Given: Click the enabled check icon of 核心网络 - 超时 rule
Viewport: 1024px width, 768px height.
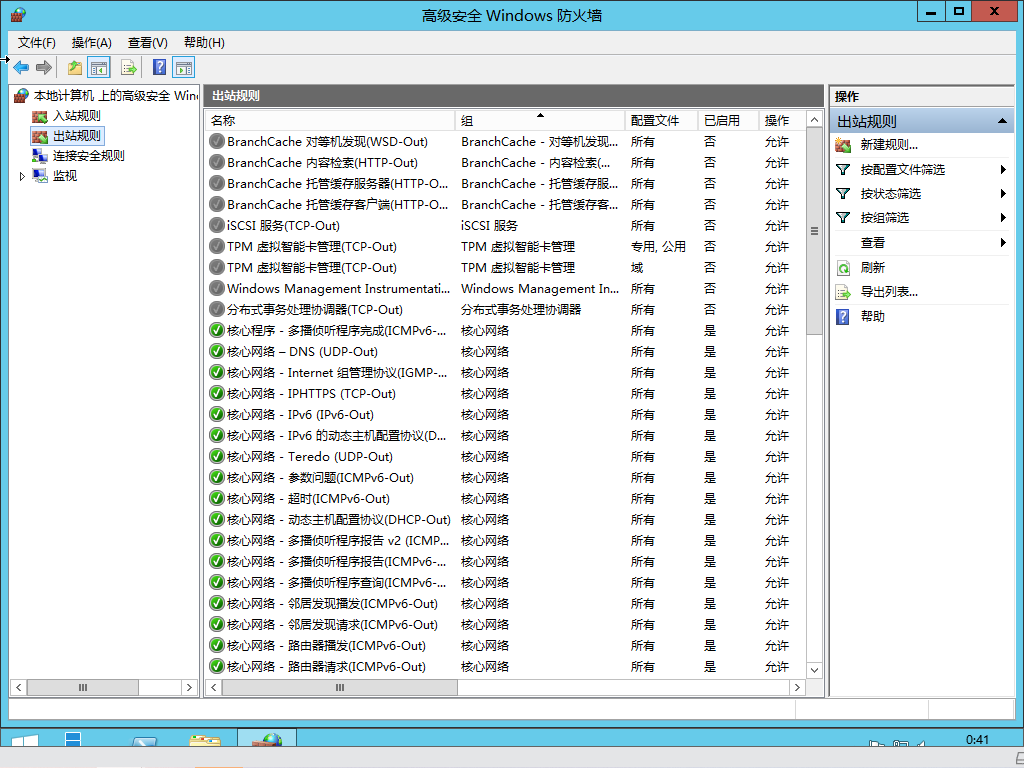Looking at the screenshot, I should tap(217, 499).
